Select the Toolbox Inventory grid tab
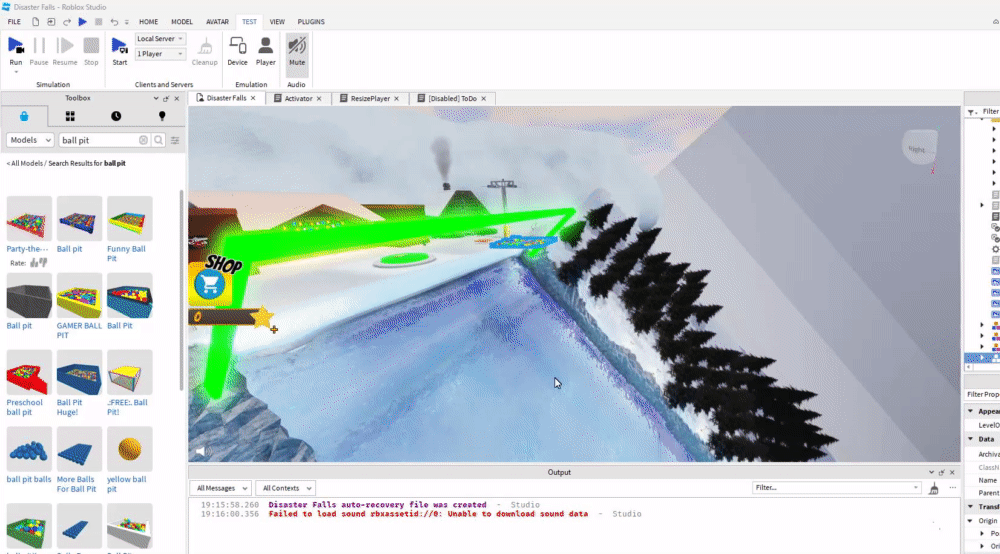 (70, 116)
